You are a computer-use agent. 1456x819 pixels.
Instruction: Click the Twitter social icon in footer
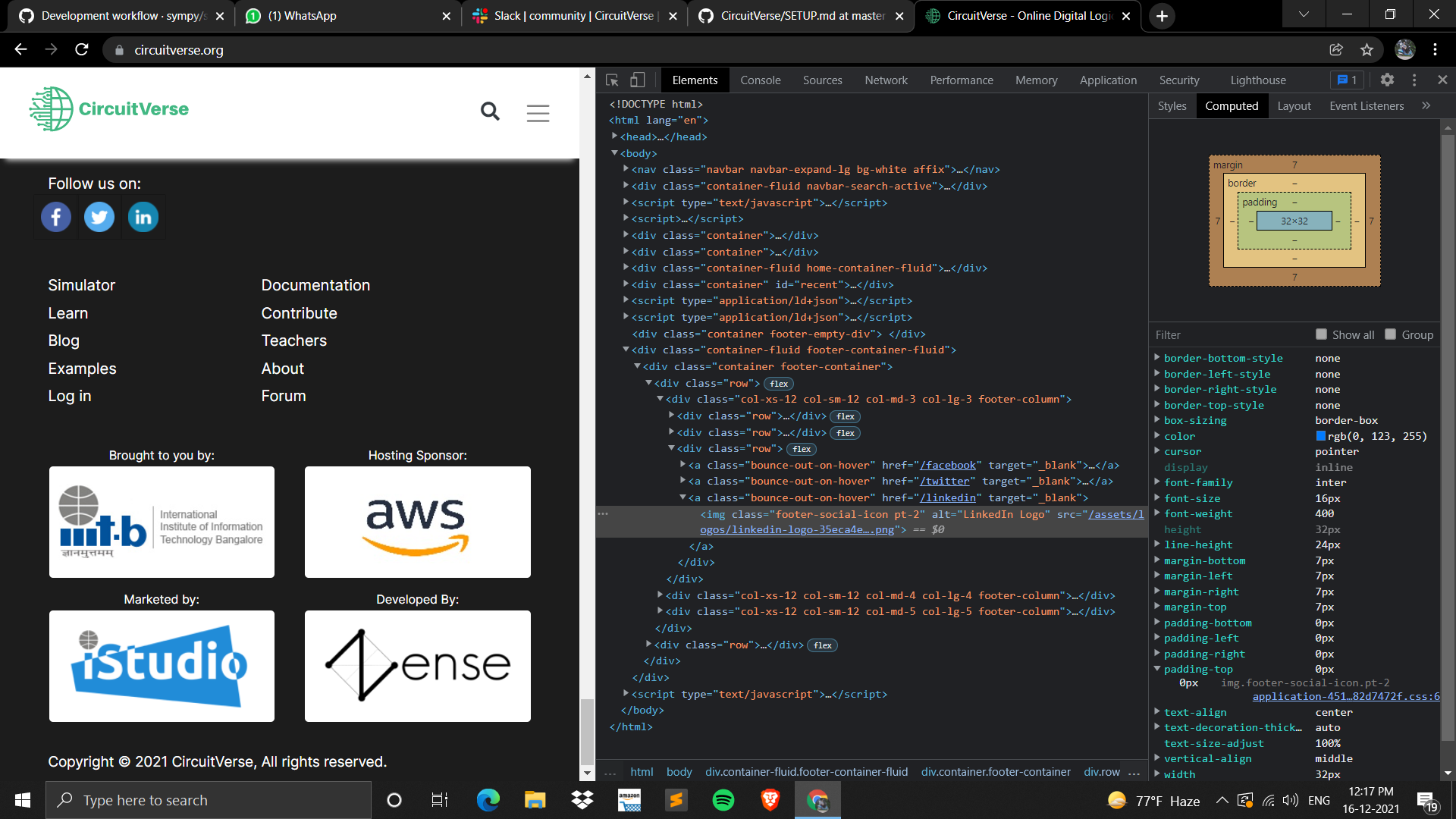pyautogui.click(x=99, y=218)
